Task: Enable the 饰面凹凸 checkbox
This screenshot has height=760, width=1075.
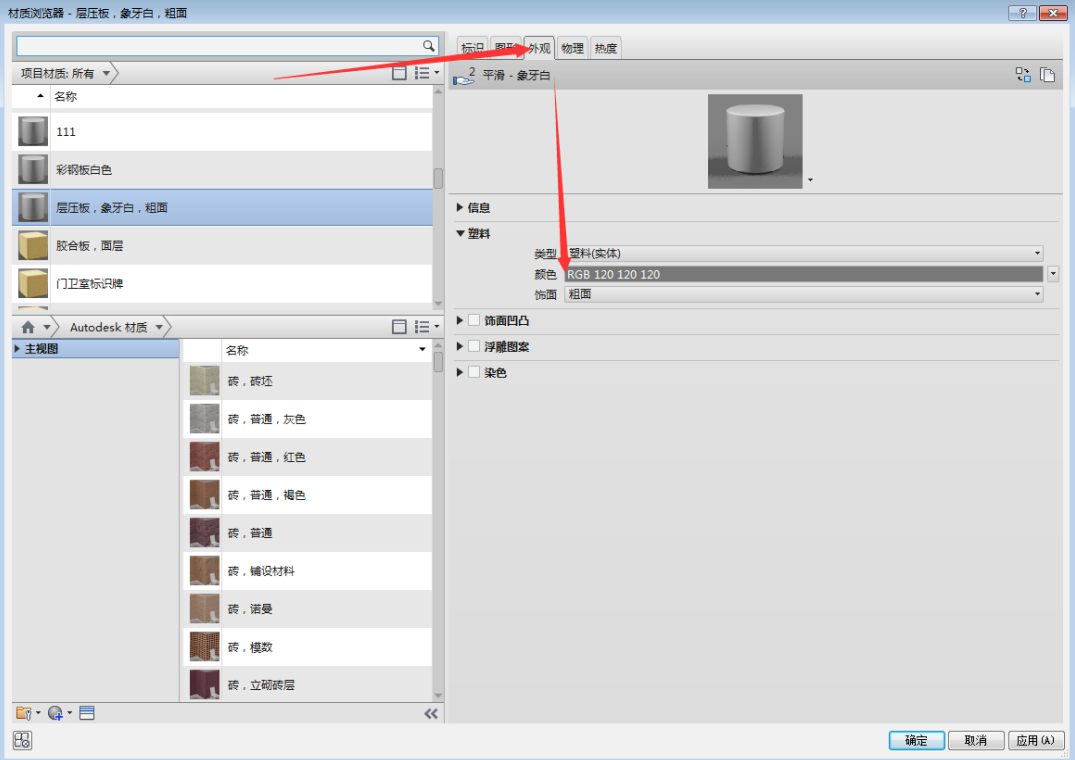Action: click(x=474, y=320)
